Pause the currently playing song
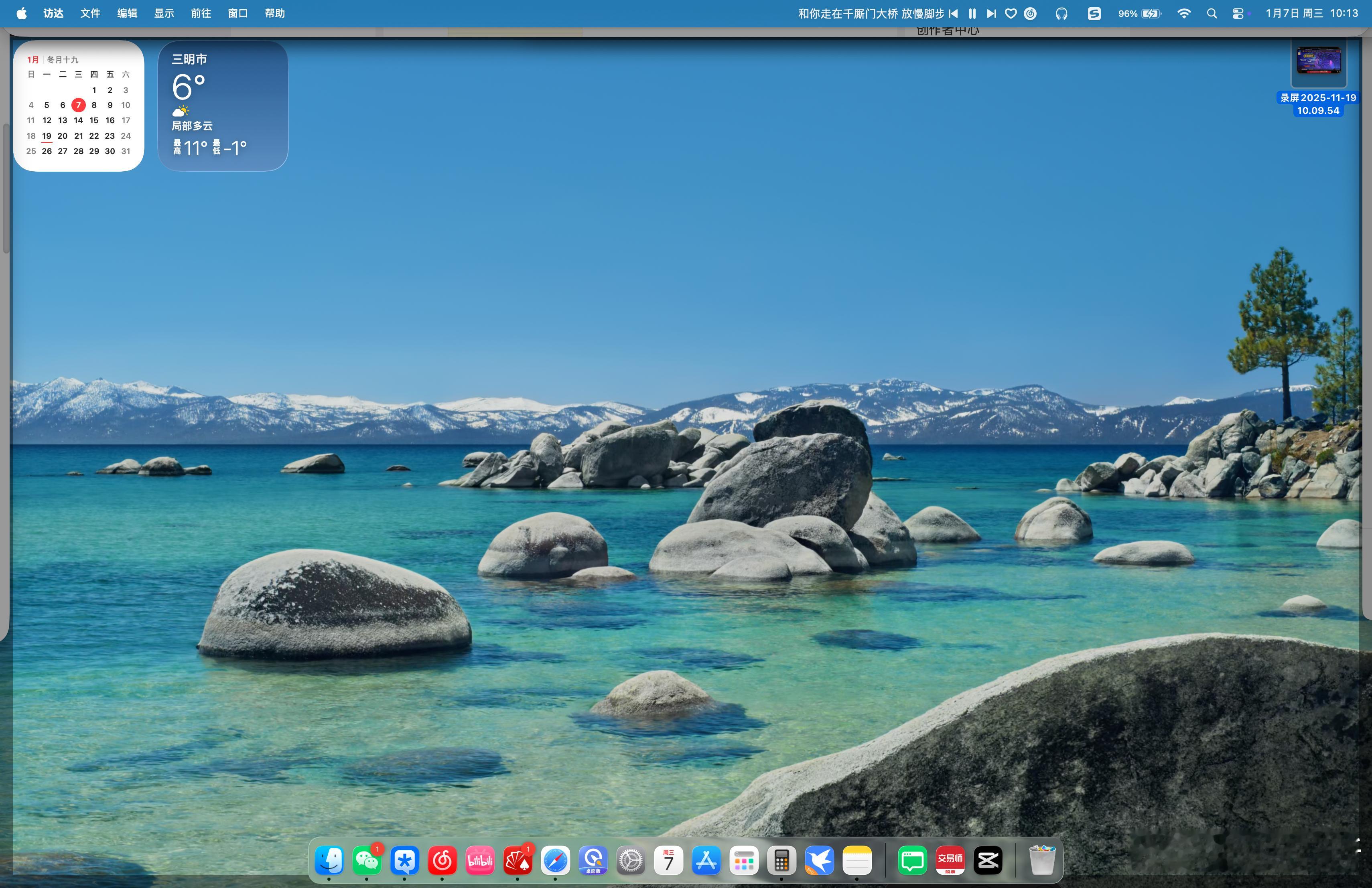 972,14
